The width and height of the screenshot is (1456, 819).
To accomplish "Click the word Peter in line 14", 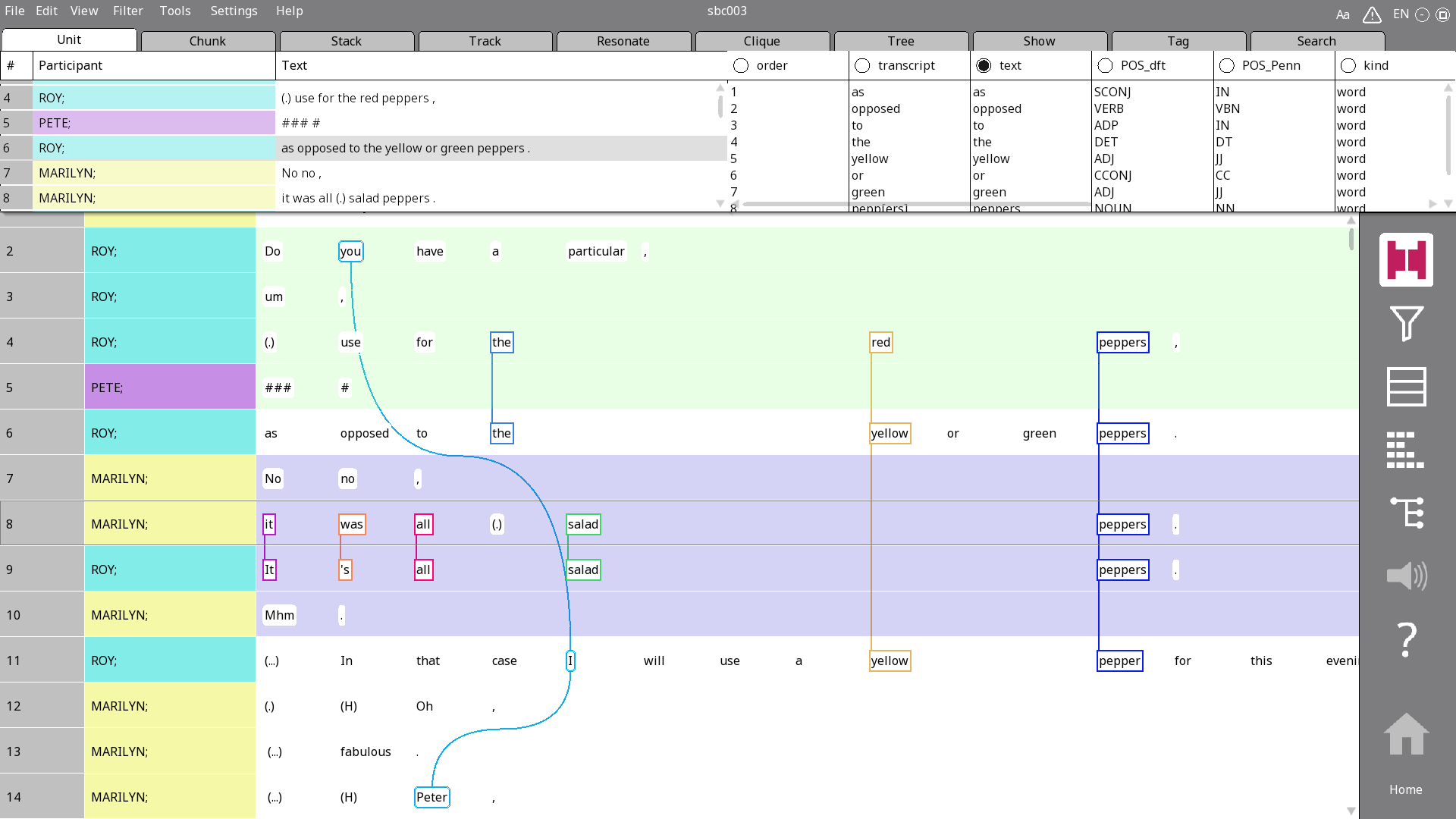I will pos(431,797).
